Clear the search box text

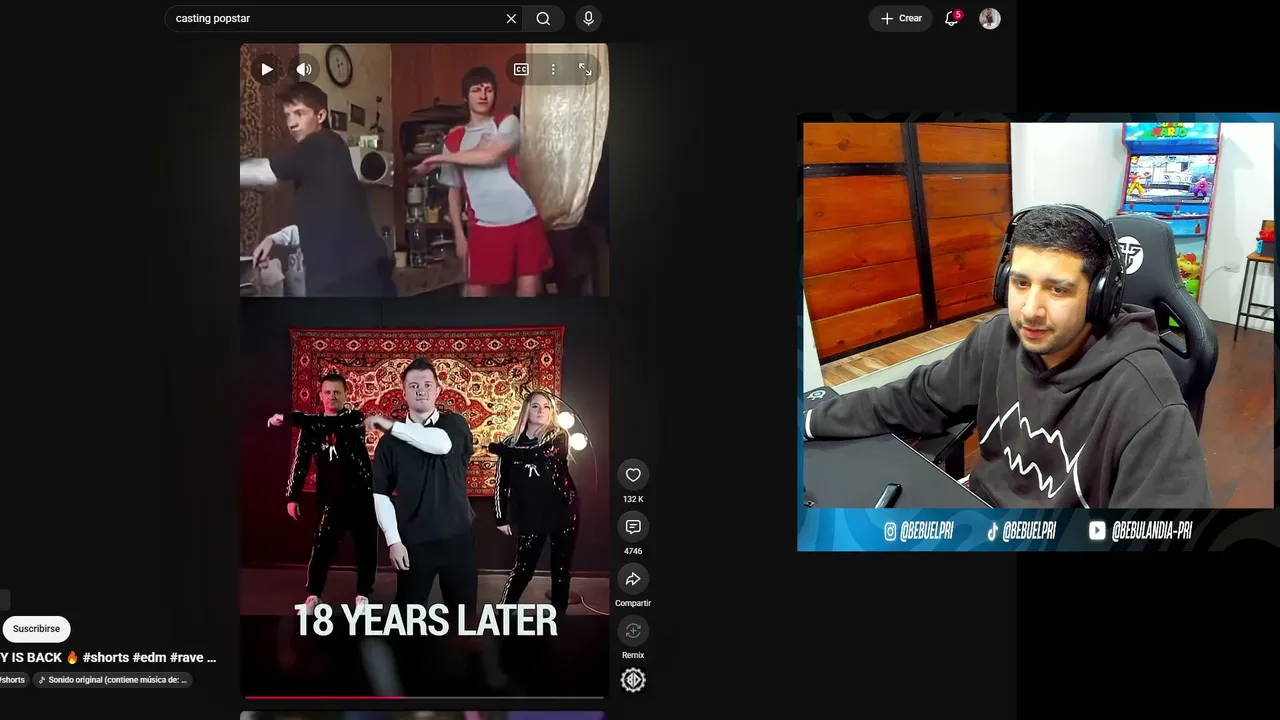(511, 18)
